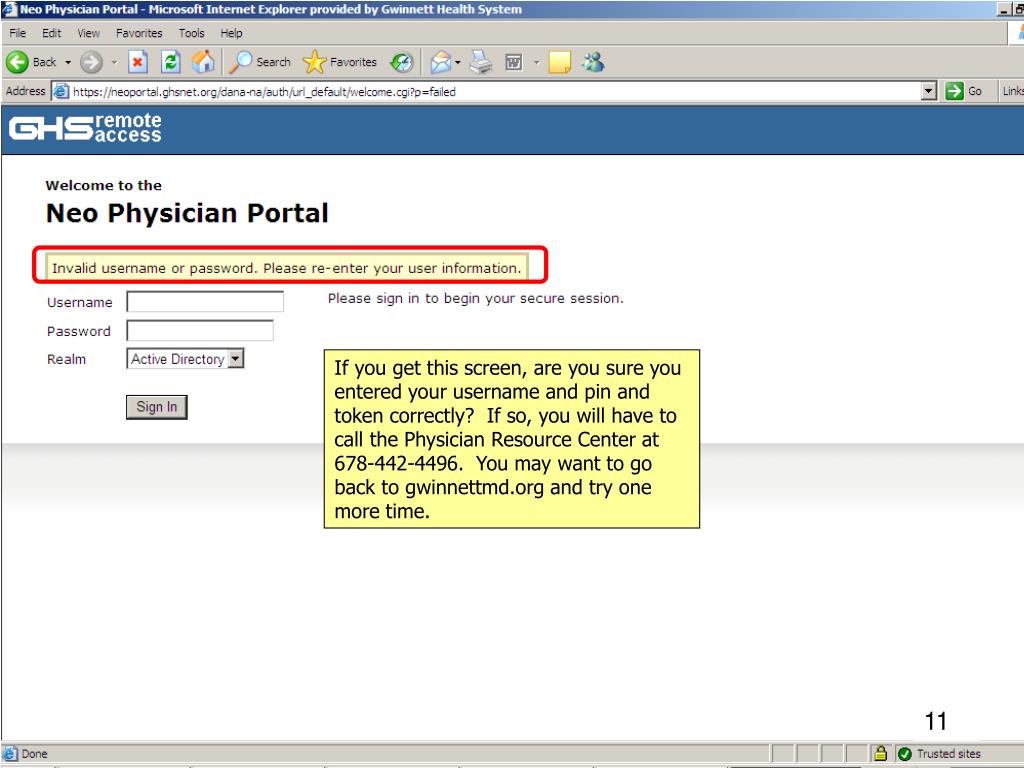The height and width of the screenshot is (768, 1024).
Task: Click the padlock icon in the status bar
Action: (x=880, y=754)
